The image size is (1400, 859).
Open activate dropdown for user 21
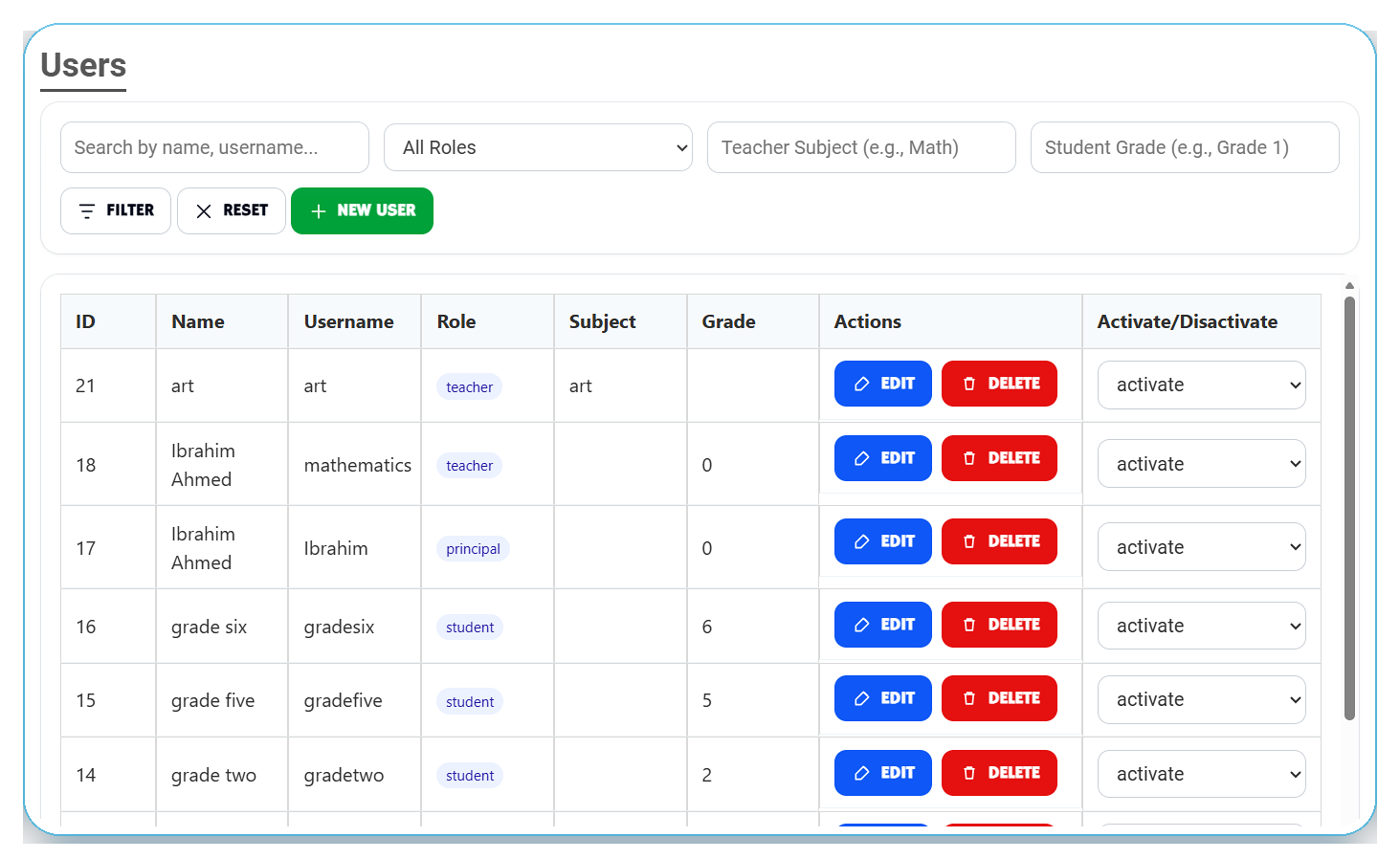click(1201, 385)
